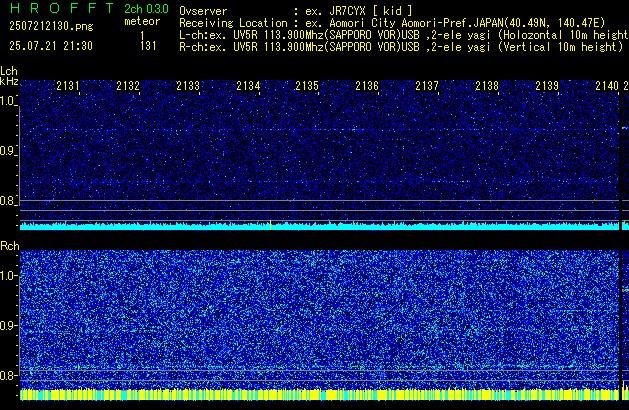Click the Lch 0.9 kHz axis label
Screen dimensions: 629x410
click(x=8, y=151)
